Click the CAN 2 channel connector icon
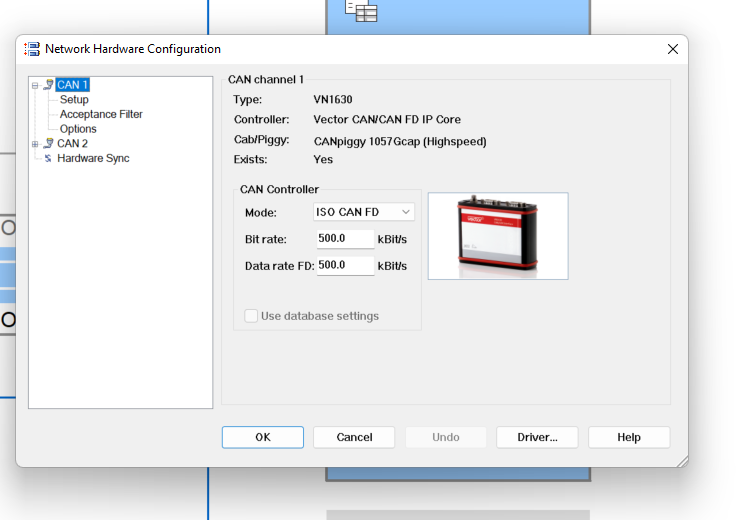Viewport: 756px width, 520px height. pos(48,143)
